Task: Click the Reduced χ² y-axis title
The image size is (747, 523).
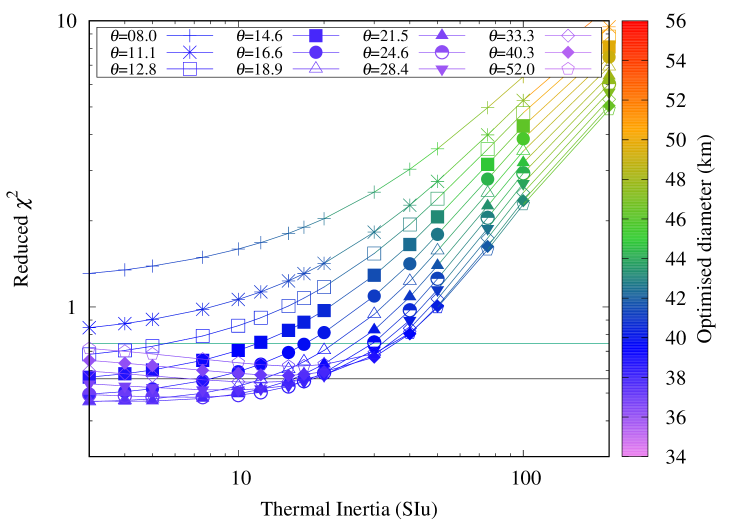Action: tap(22, 238)
